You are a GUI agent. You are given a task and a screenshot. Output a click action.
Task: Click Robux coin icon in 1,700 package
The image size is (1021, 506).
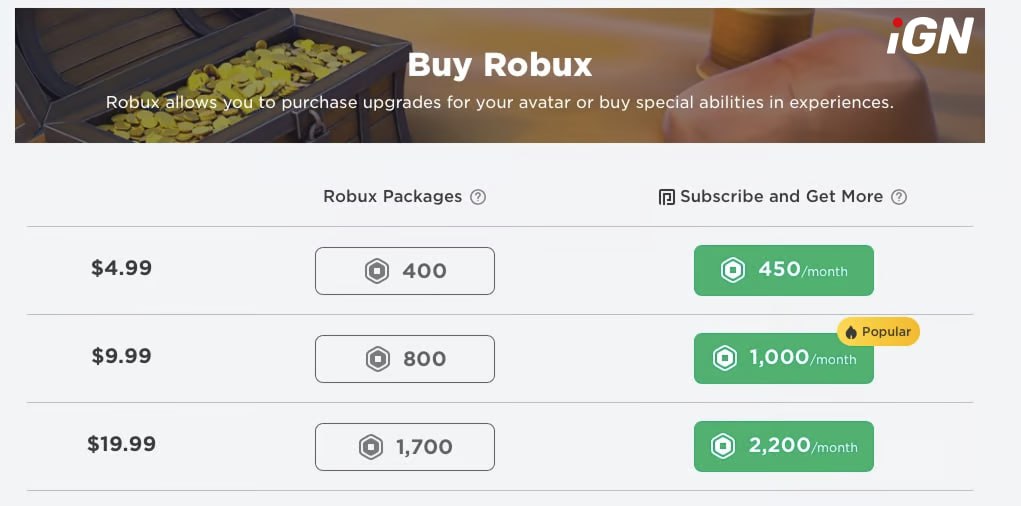click(x=370, y=447)
